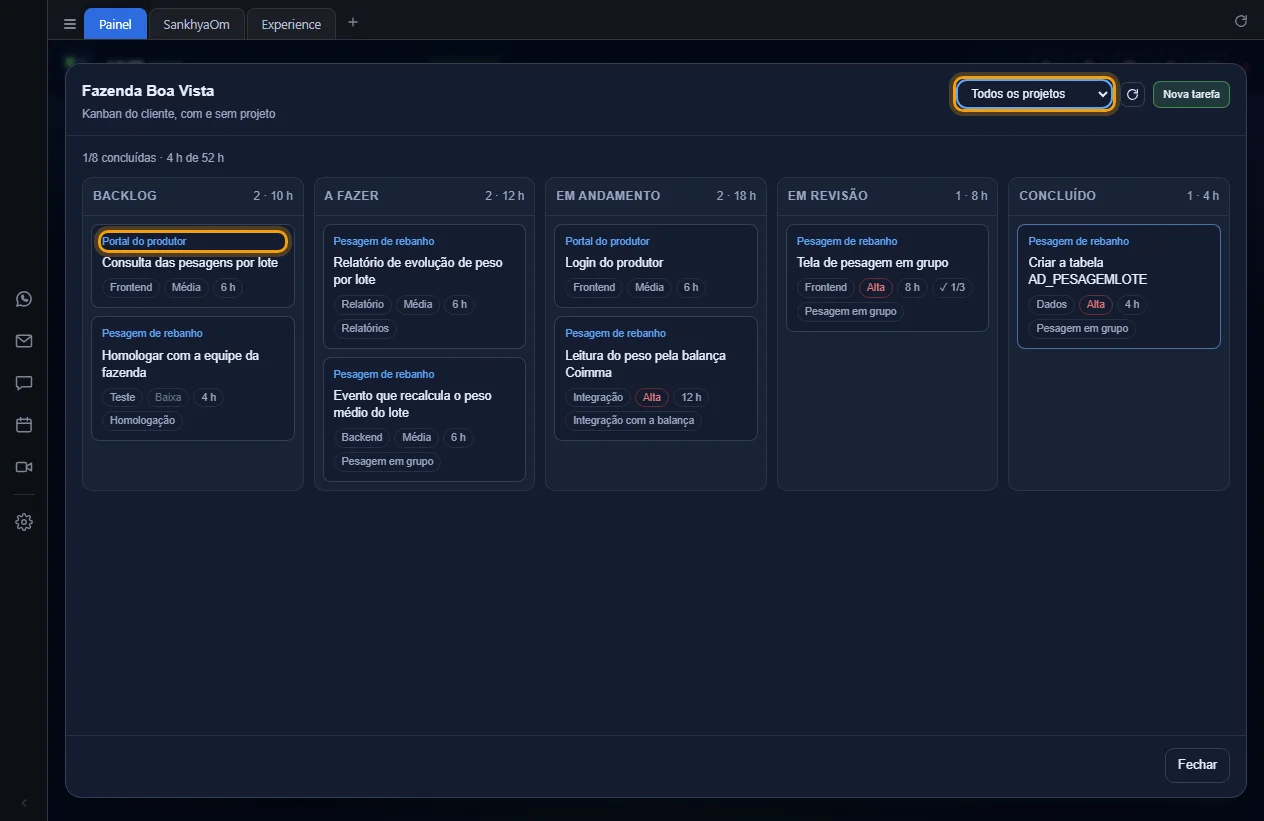1264x821 pixels.
Task: Open settings gear icon in sidebar
Action: click(24, 522)
